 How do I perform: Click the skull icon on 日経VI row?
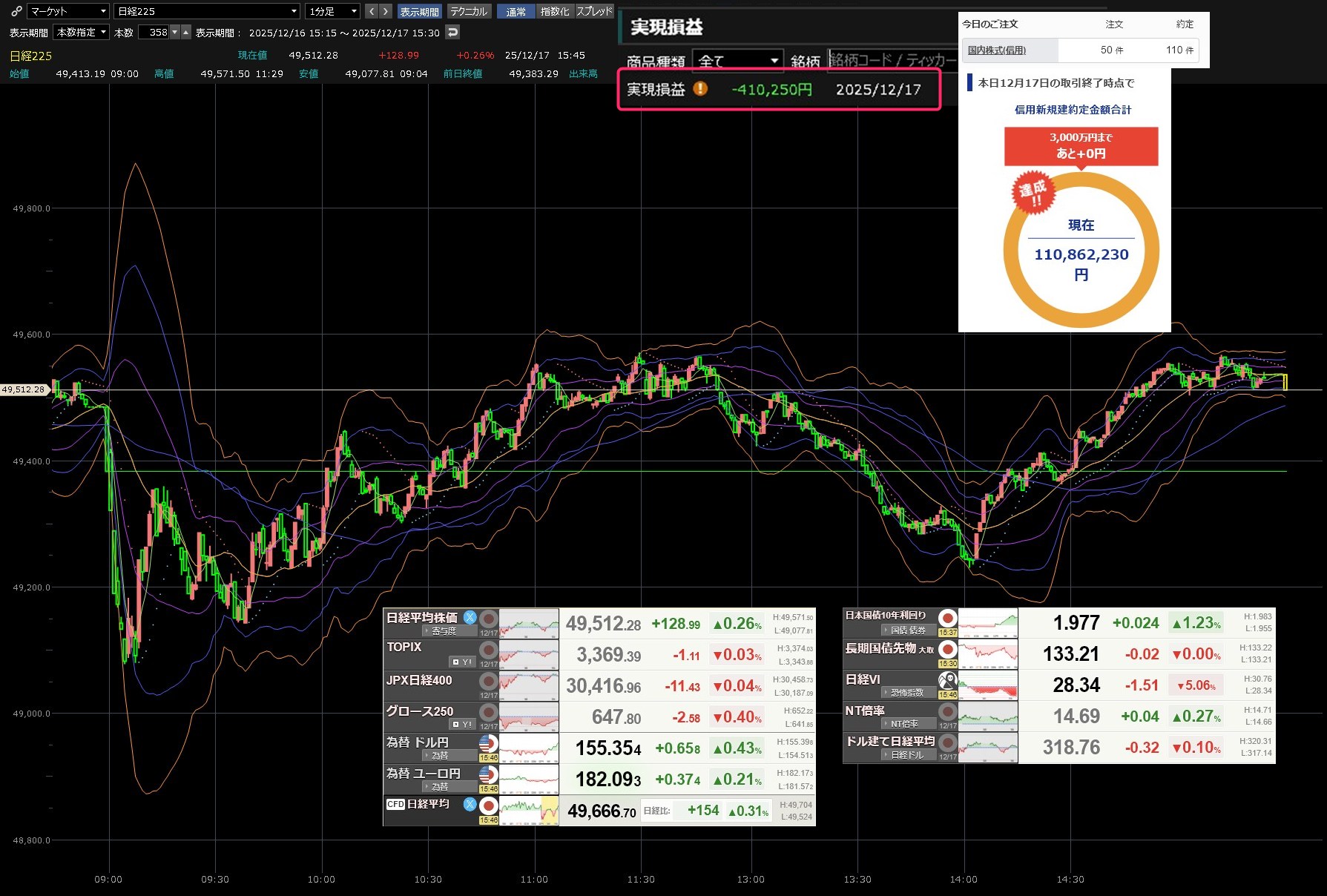coord(947,680)
